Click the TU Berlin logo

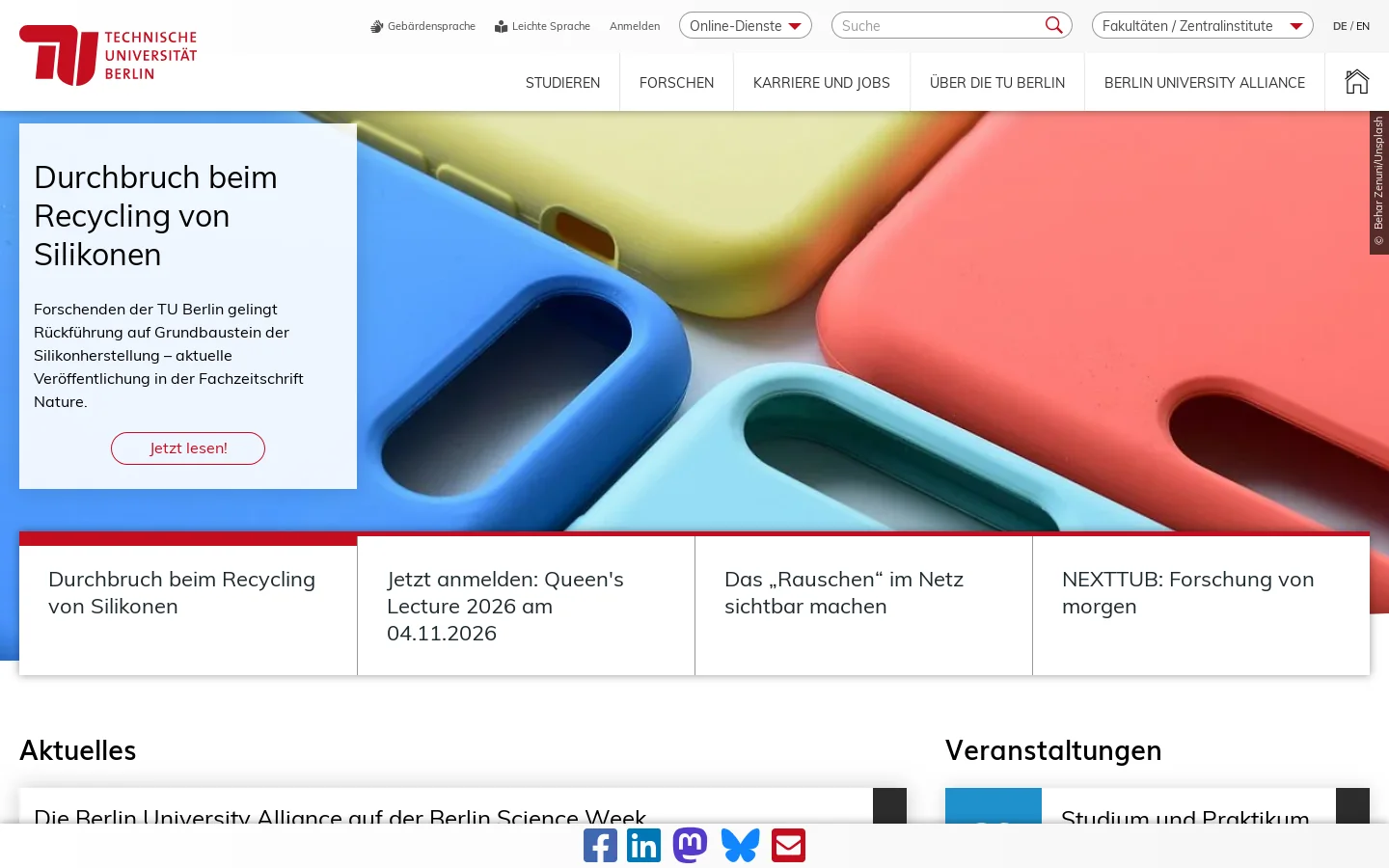click(x=108, y=55)
